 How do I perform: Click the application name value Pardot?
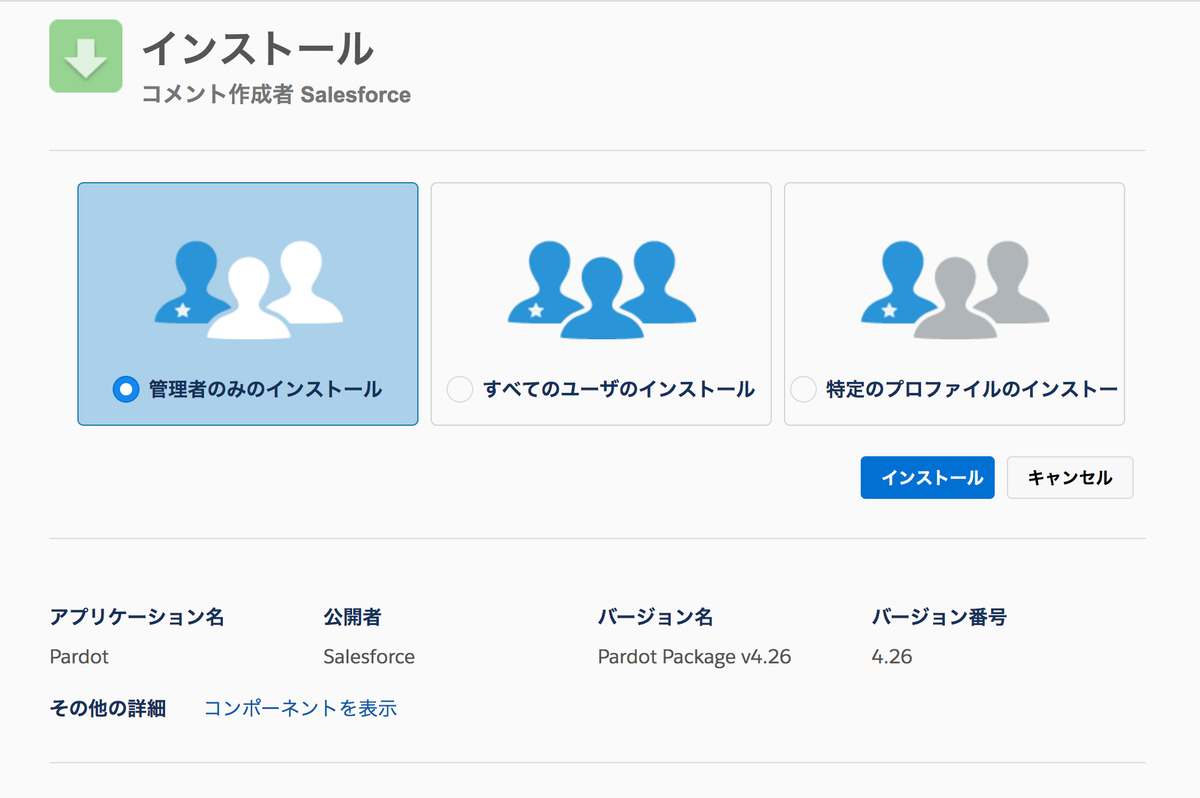click(x=79, y=657)
